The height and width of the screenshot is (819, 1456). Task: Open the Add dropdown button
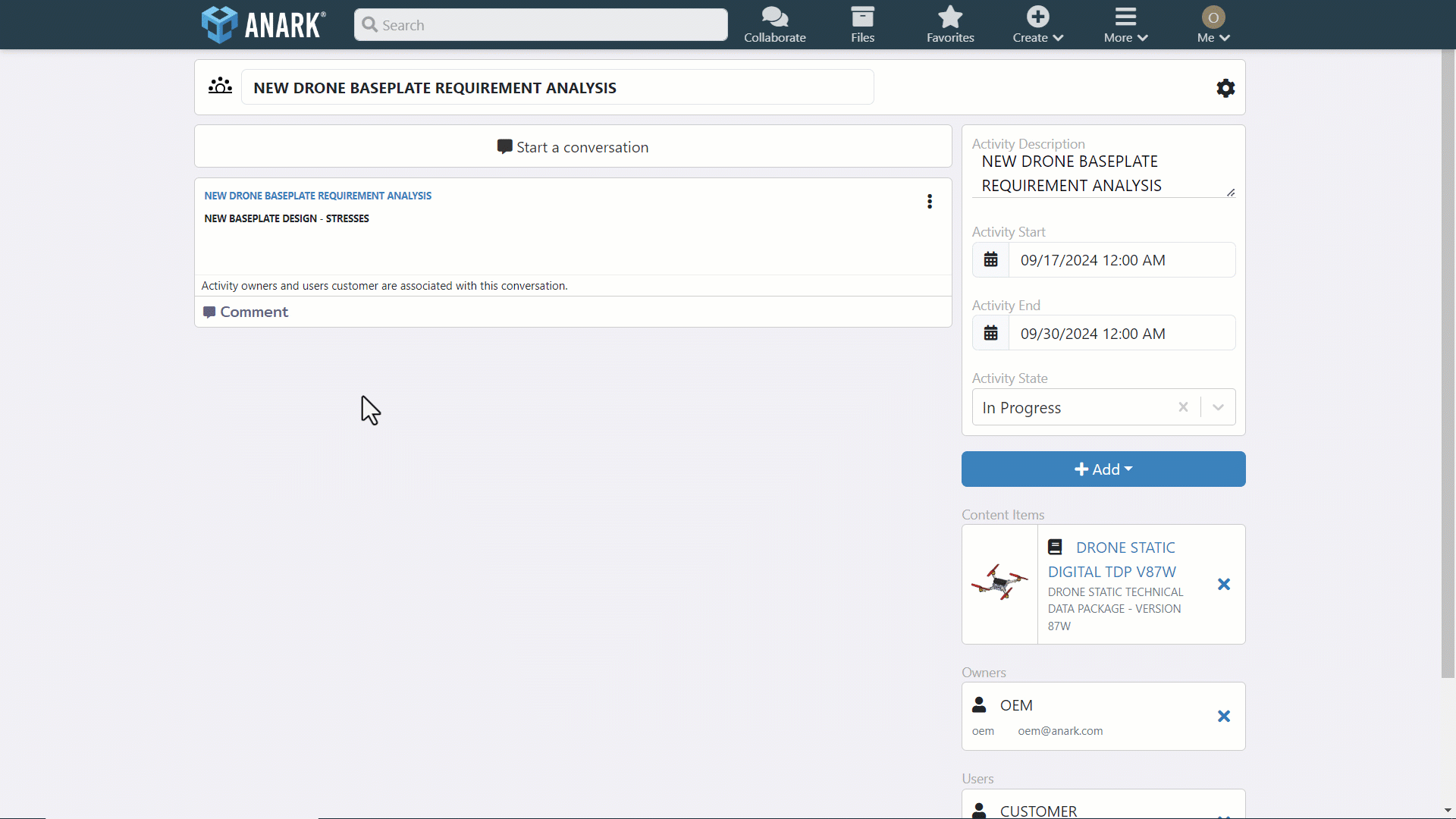(1103, 469)
